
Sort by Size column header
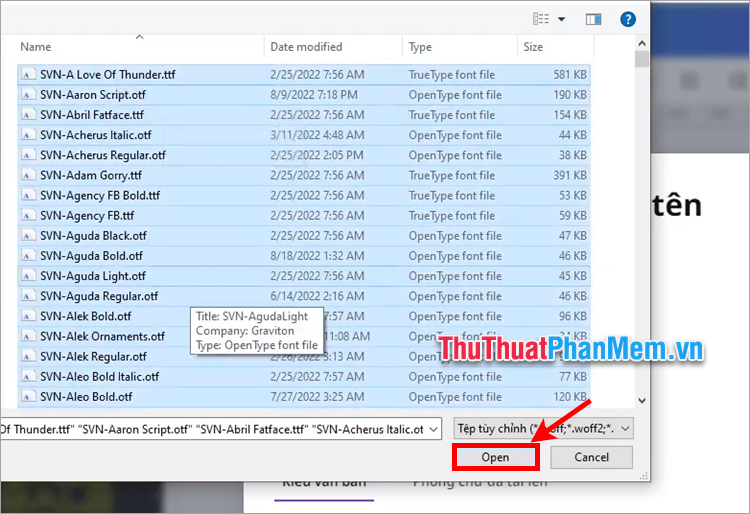533,47
